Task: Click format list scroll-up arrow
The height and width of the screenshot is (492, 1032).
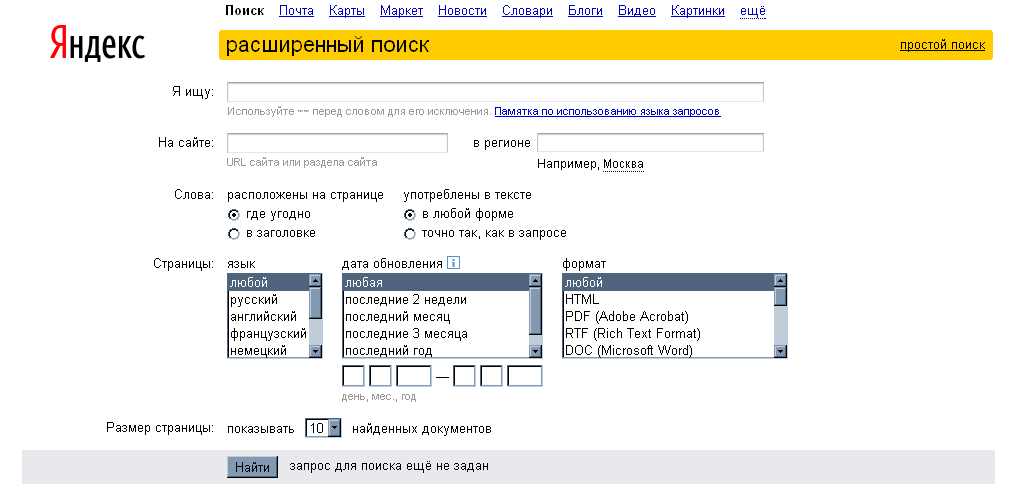Action: 780,281
